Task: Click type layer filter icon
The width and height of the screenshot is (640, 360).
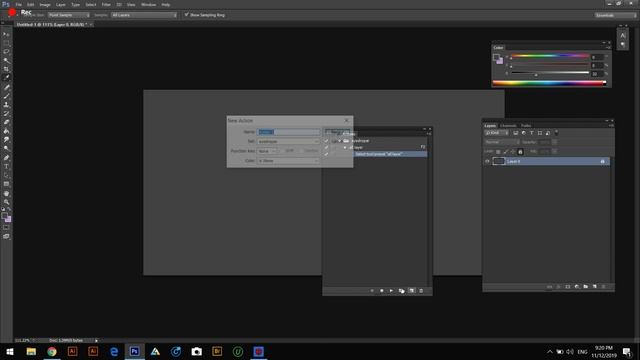Action: (x=531, y=133)
